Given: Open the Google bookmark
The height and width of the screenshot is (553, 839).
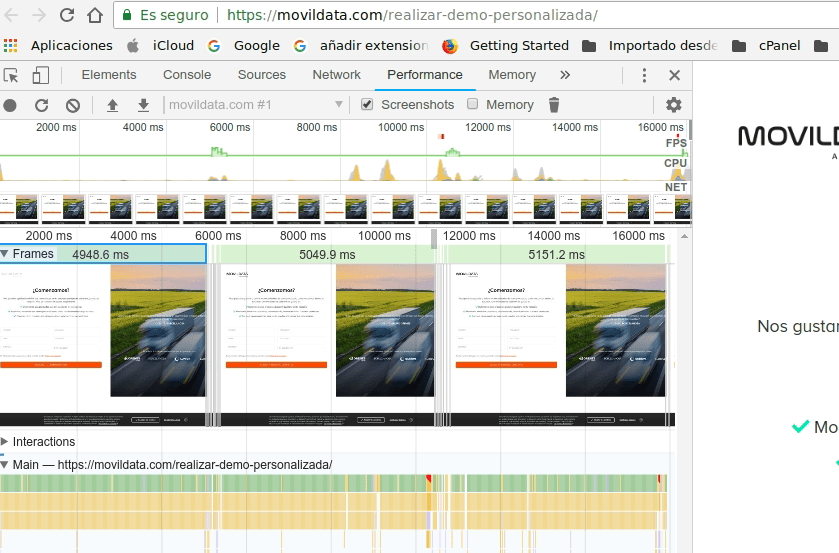Looking at the screenshot, I should pyautogui.click(x=244, y=46).
